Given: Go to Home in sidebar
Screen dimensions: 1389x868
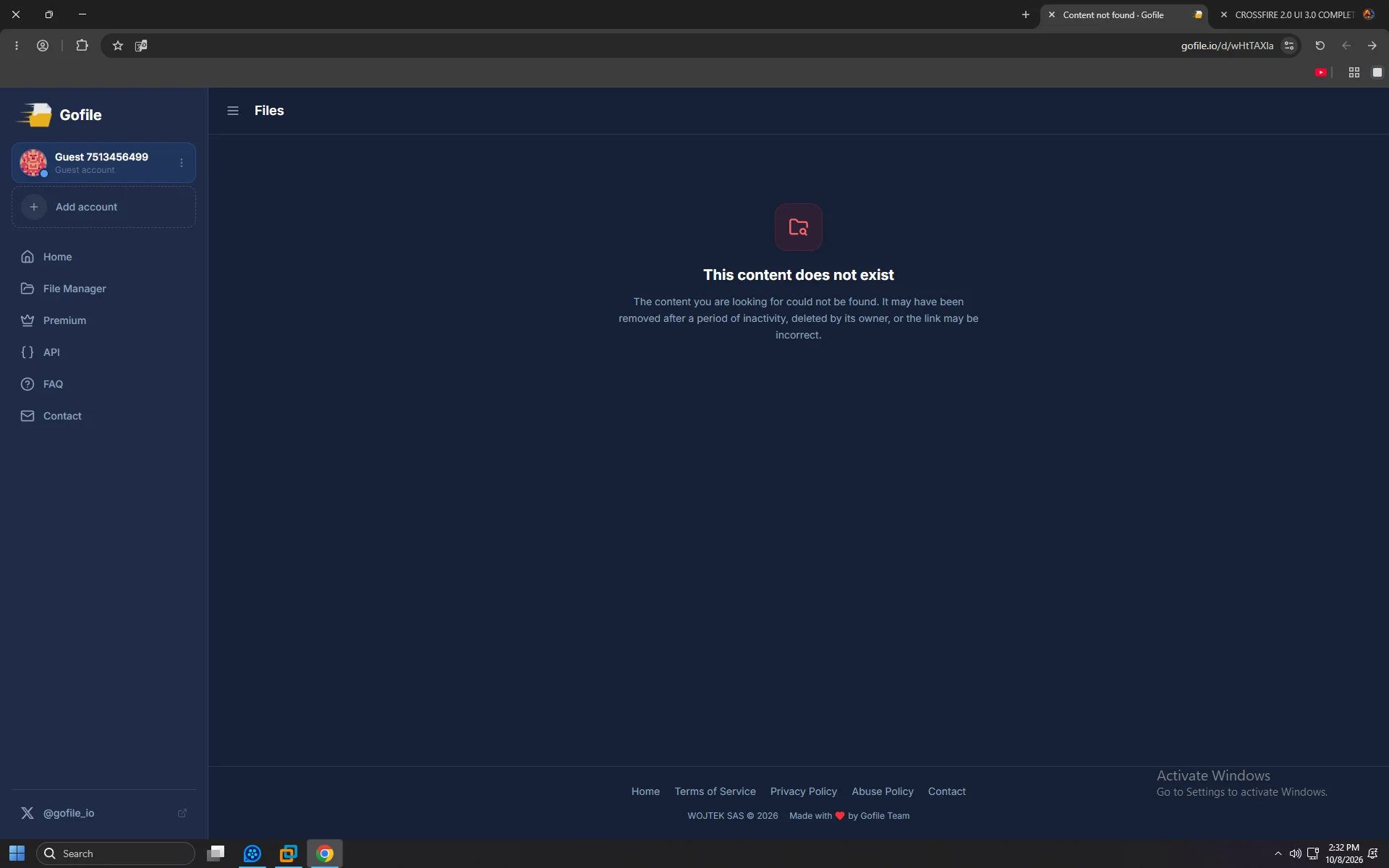Looking at the screenshot, I should [x=103, y=257].
